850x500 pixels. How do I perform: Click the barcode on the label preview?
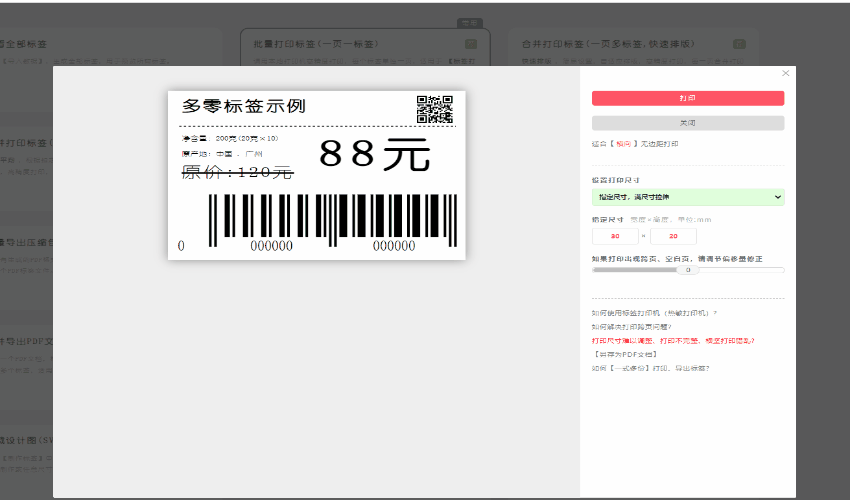coord(333,221)
